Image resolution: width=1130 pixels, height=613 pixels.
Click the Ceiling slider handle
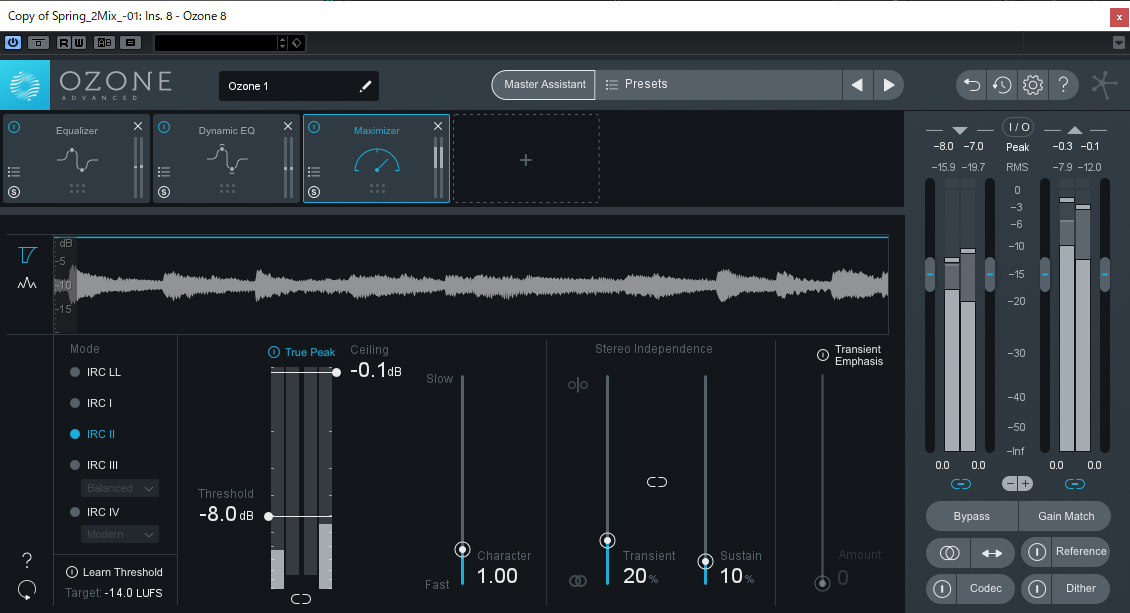337,372
